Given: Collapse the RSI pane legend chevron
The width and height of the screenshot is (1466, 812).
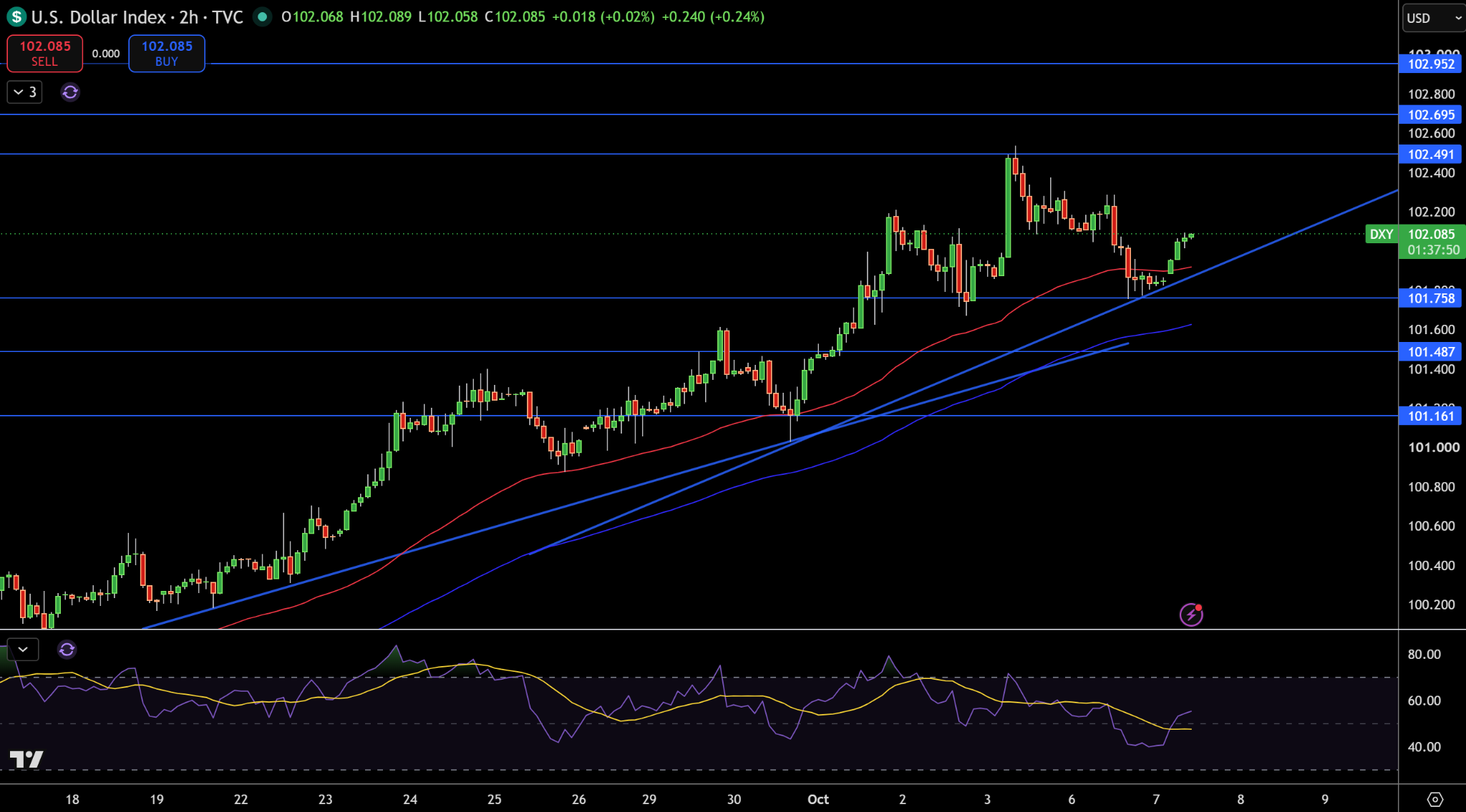Looking at the screenshot, I should (23, 650).
